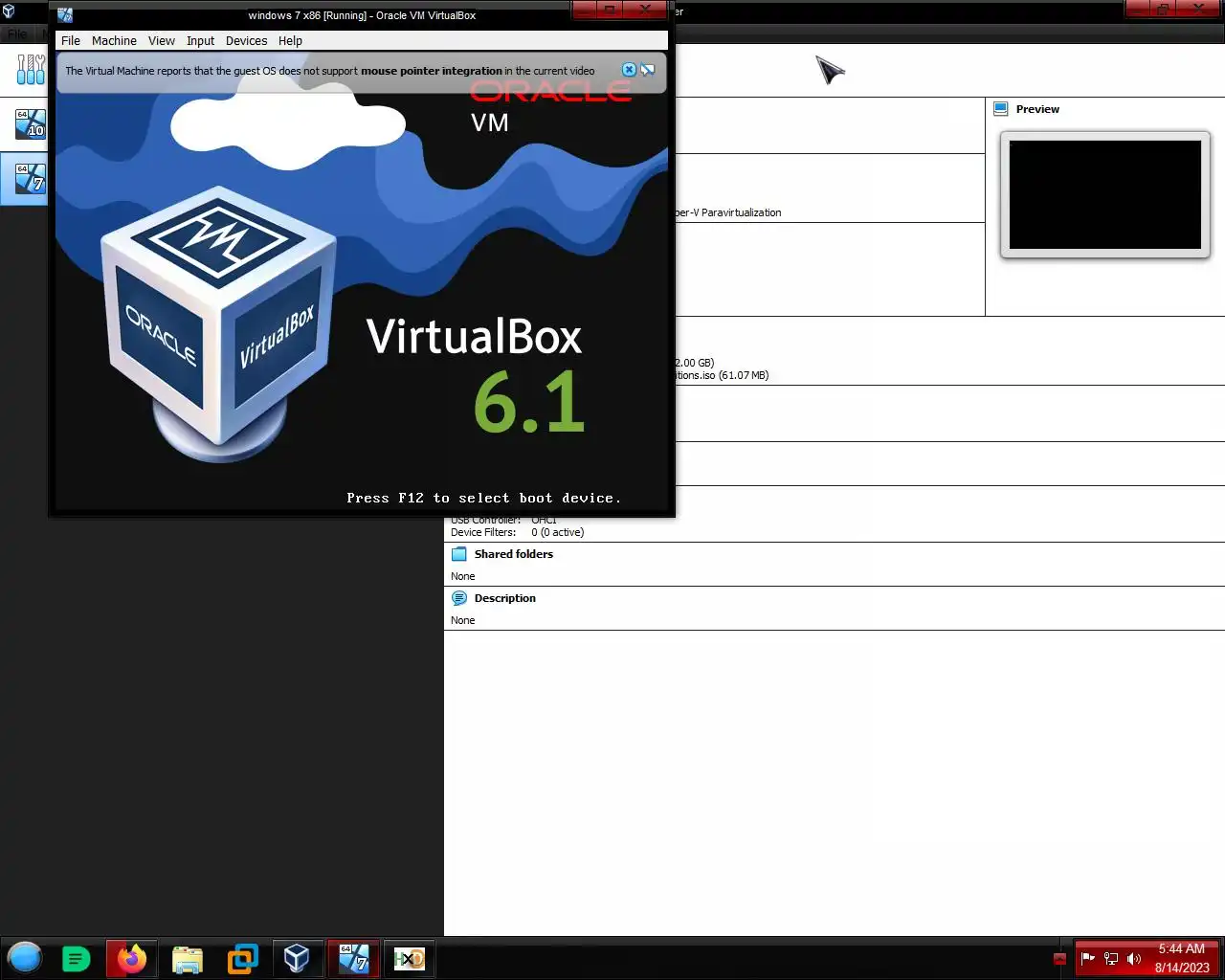Viewport: 1225px width, 980px height.
Task: Open the Machine menu
Action: tap(114, 41)
